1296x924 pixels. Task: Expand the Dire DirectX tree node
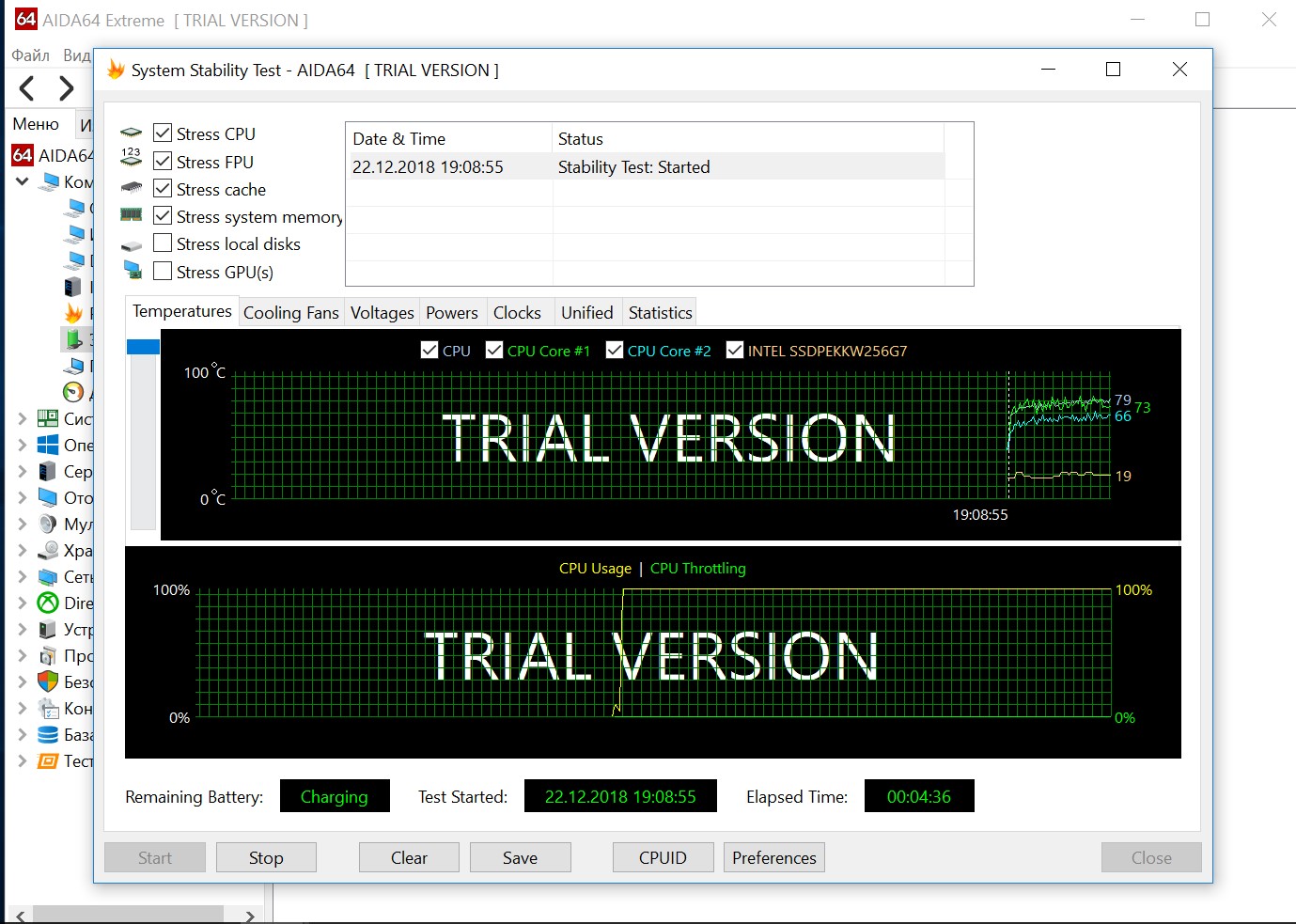pos(22,603)
